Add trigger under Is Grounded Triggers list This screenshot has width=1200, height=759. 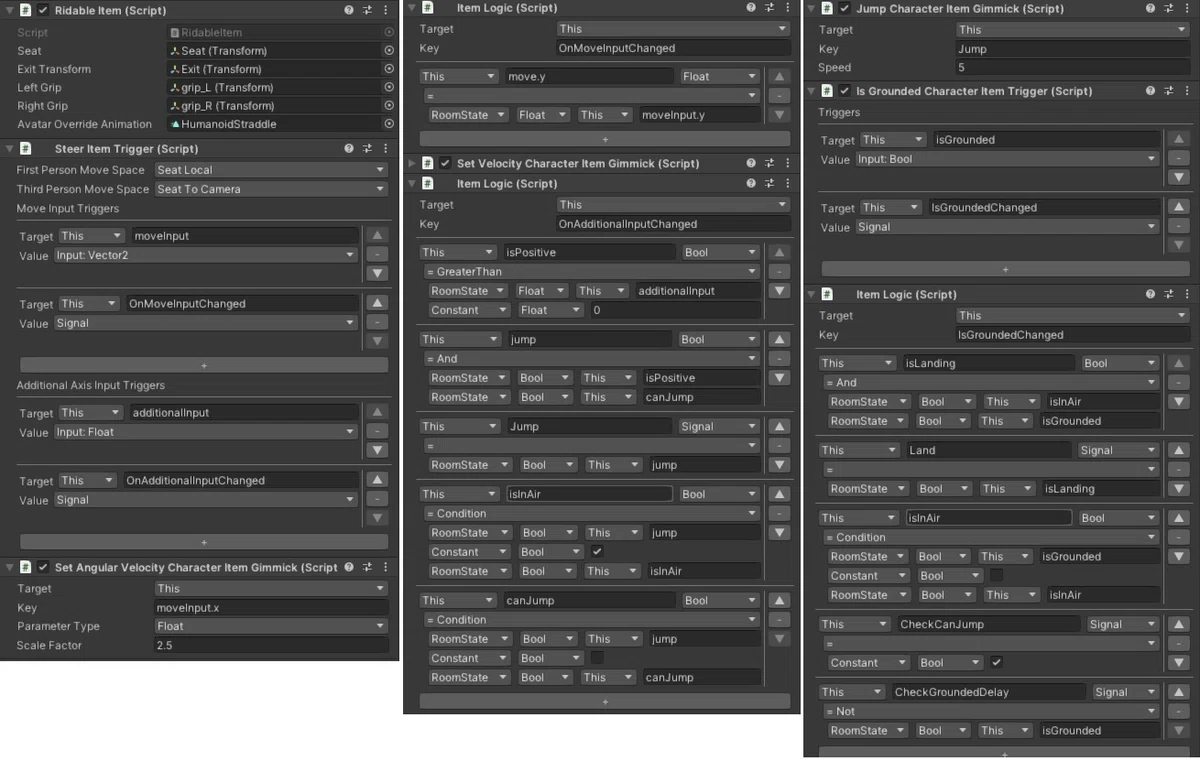1005,269
